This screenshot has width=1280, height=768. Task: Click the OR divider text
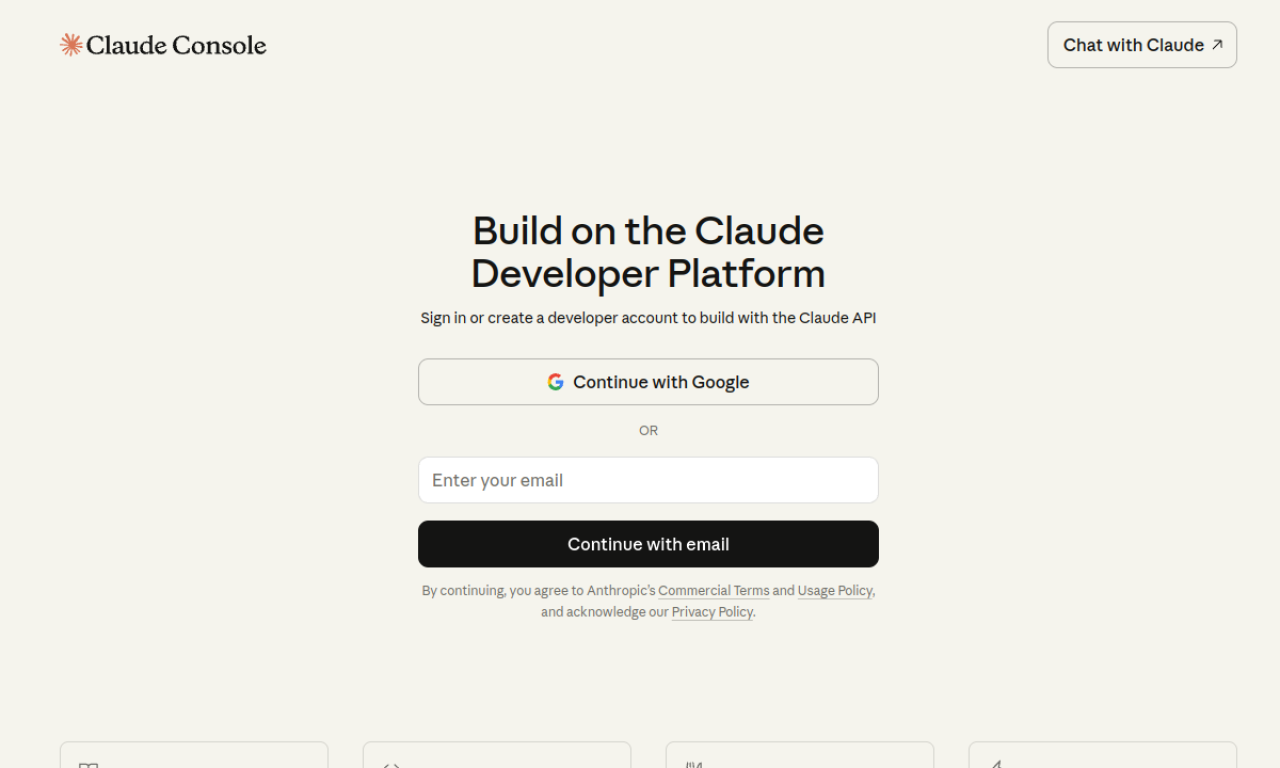pos(648,431)
